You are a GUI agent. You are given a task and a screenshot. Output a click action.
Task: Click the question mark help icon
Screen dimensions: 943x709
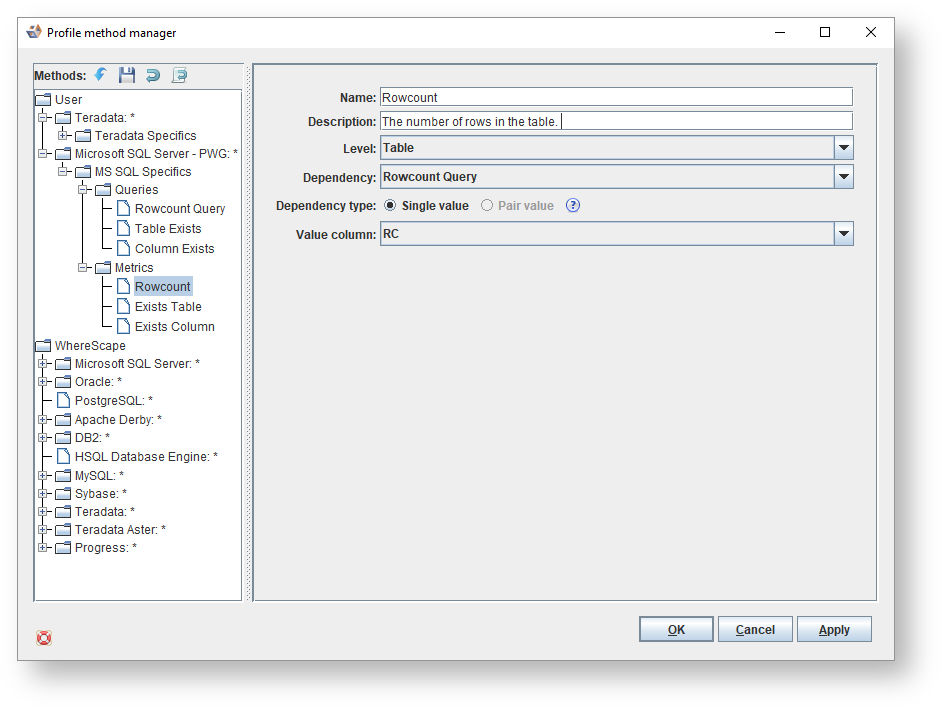click(573, 206)
